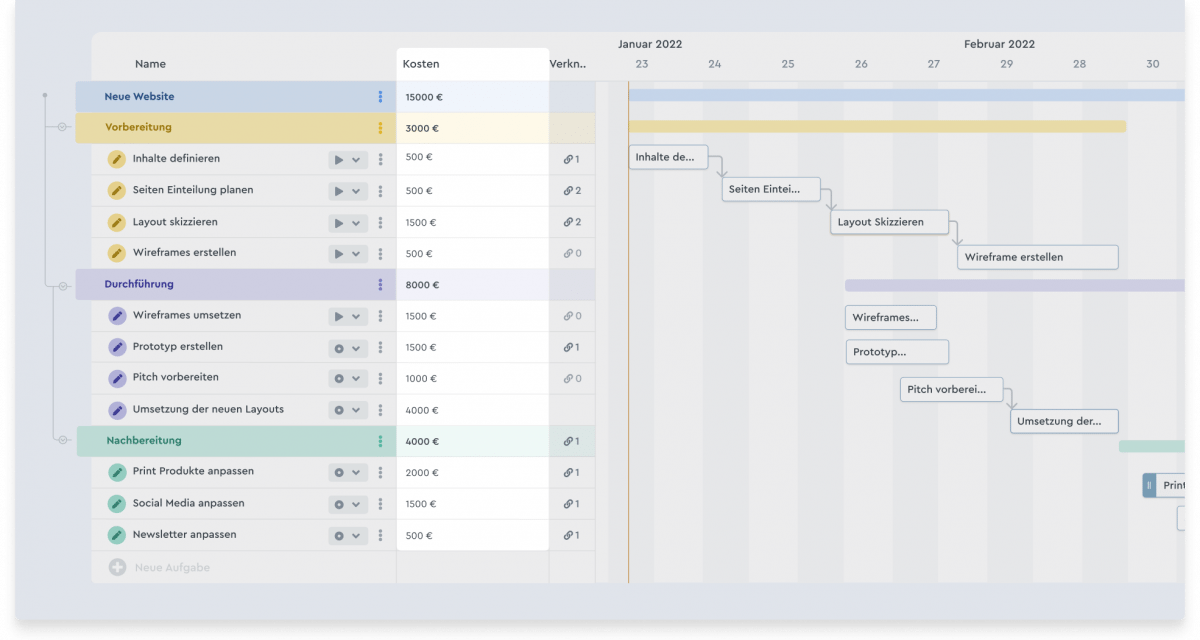
Task: Open three-dot menu for Neue Website
Action: tap(380, 97)
